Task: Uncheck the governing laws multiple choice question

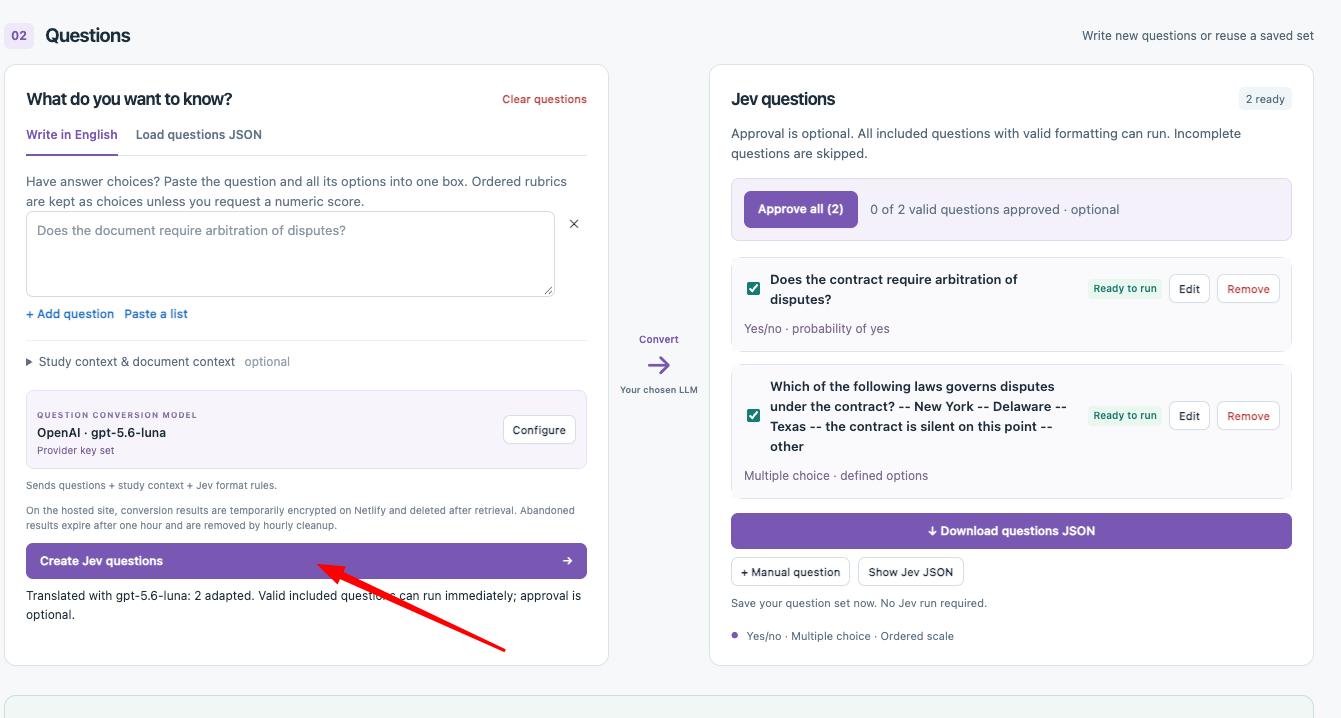Action: (x=754, y=415)
